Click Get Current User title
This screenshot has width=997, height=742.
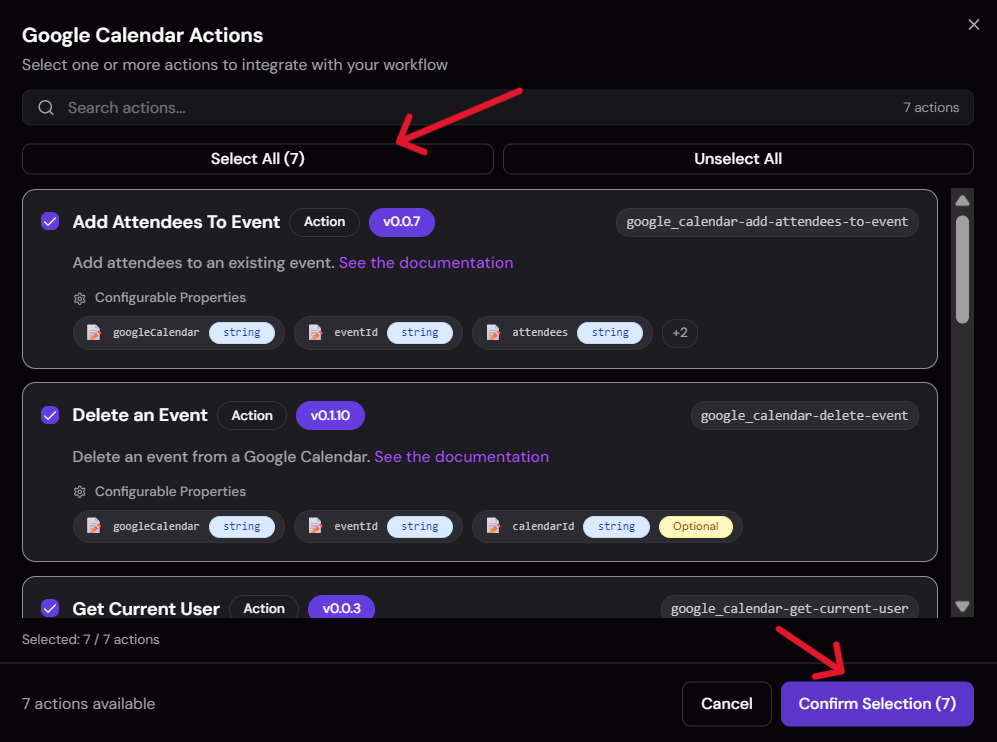[146, 608]
